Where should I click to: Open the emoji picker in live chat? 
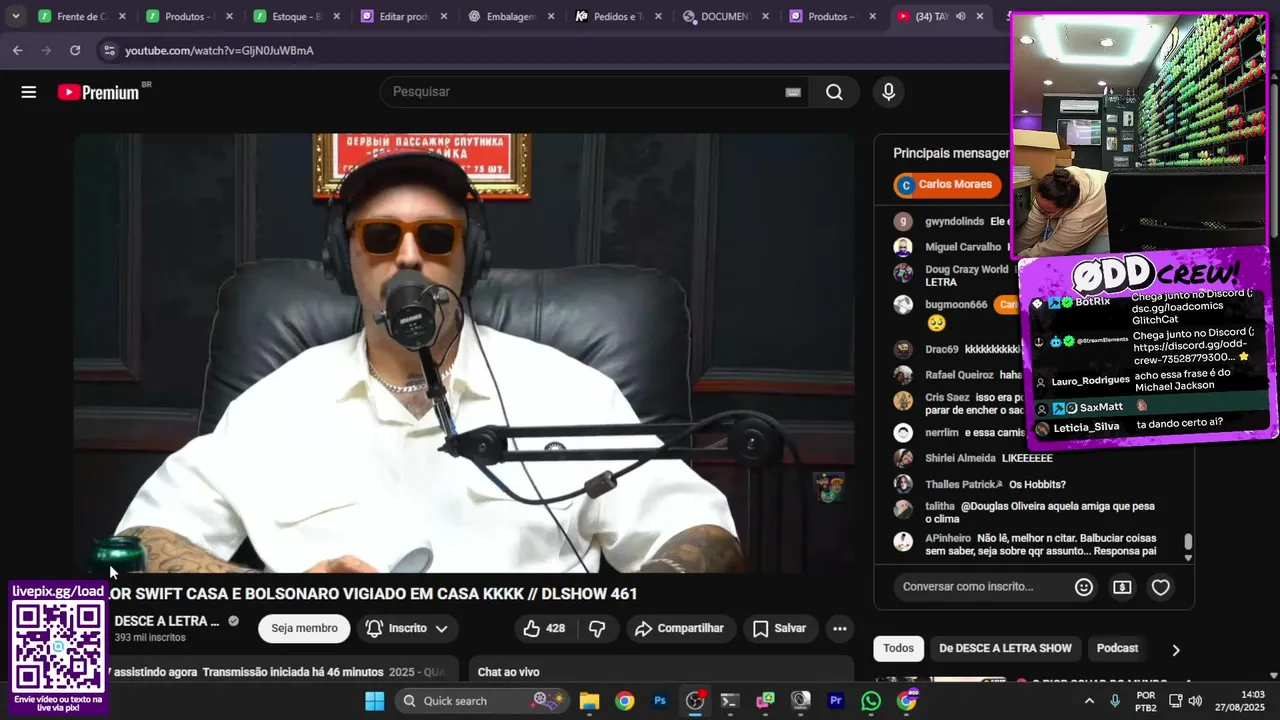[x=1083, y=587]
